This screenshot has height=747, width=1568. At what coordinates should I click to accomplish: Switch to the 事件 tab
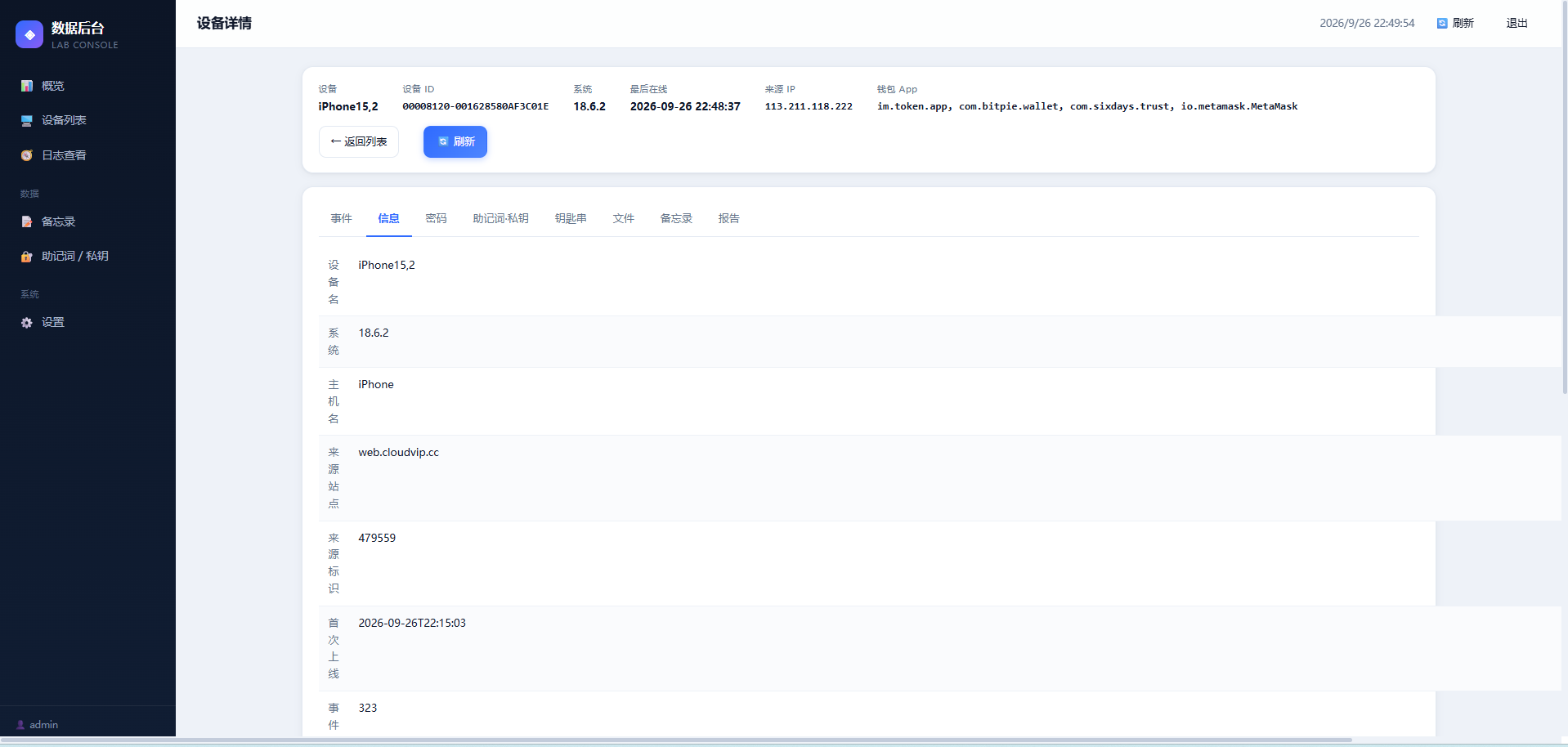[342, 218]
